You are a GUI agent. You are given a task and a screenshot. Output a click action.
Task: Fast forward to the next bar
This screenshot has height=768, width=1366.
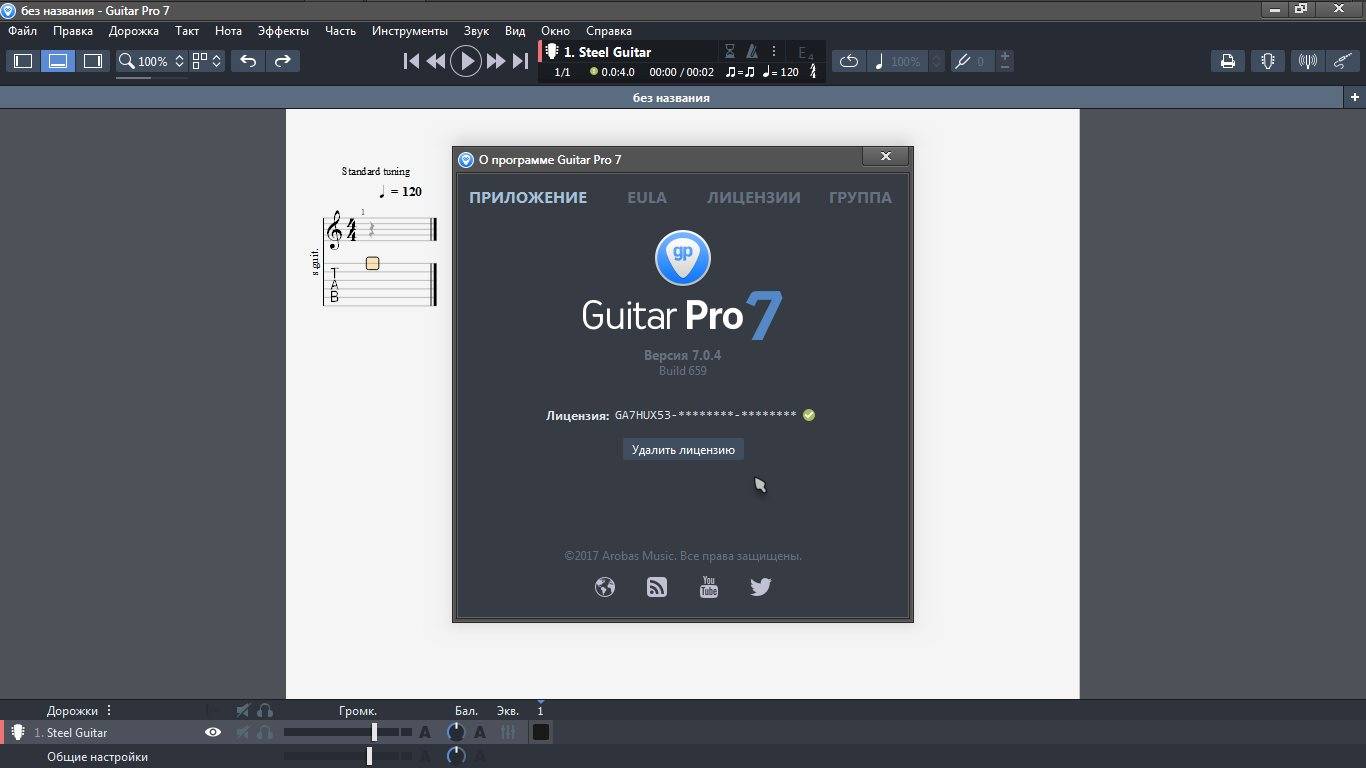pyautogui.click(x=495, y=61)
